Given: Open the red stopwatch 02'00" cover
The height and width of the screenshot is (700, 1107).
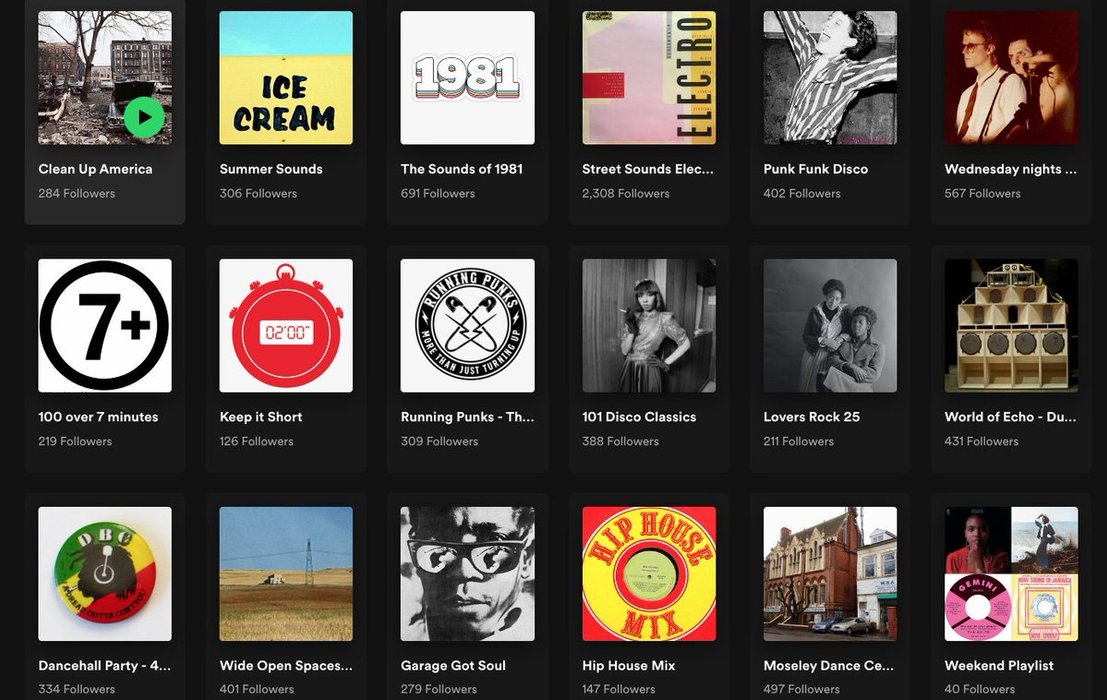Looking at the screenshot, I should click(286, 325).
